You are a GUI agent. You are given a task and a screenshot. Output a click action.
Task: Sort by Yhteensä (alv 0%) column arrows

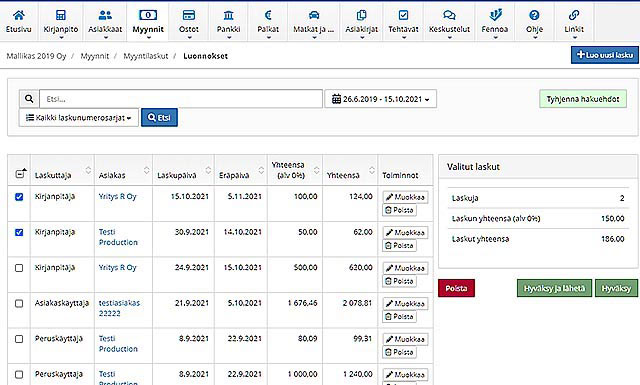click(316, 170)
